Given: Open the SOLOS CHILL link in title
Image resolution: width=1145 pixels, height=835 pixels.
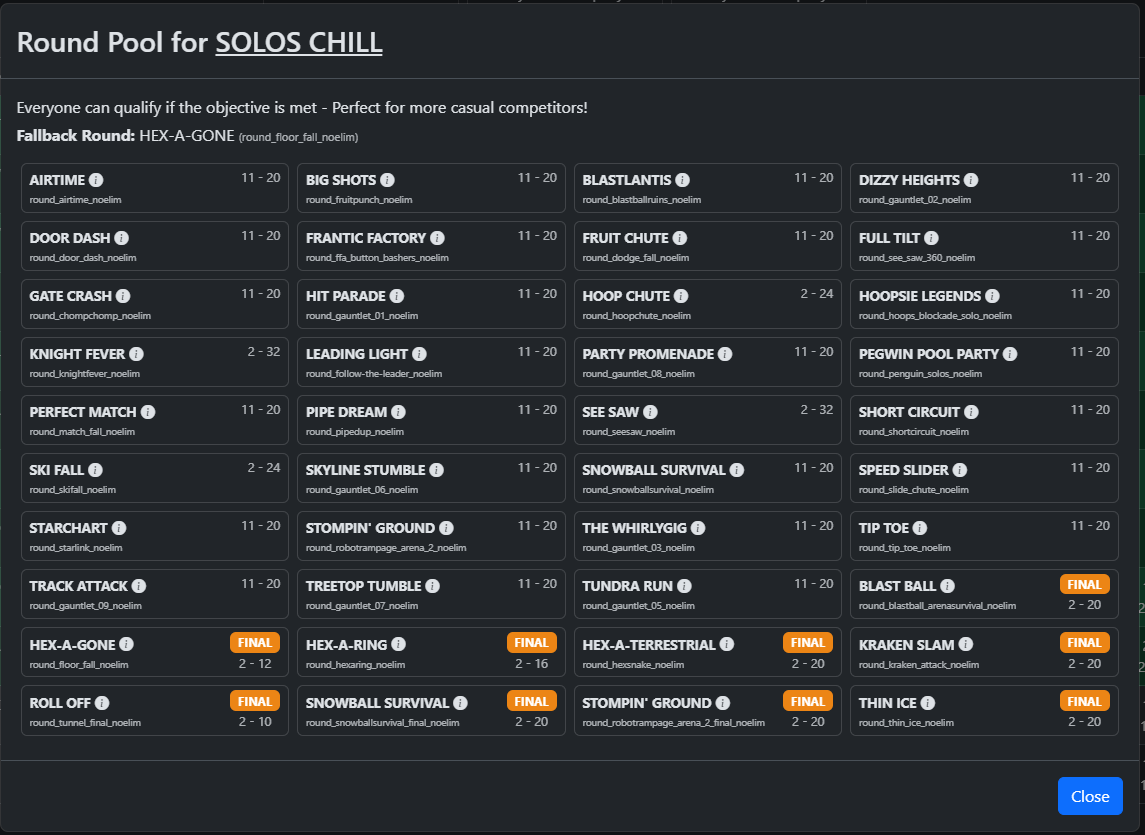Looking at the screenshot, I should tap(299, 42).
